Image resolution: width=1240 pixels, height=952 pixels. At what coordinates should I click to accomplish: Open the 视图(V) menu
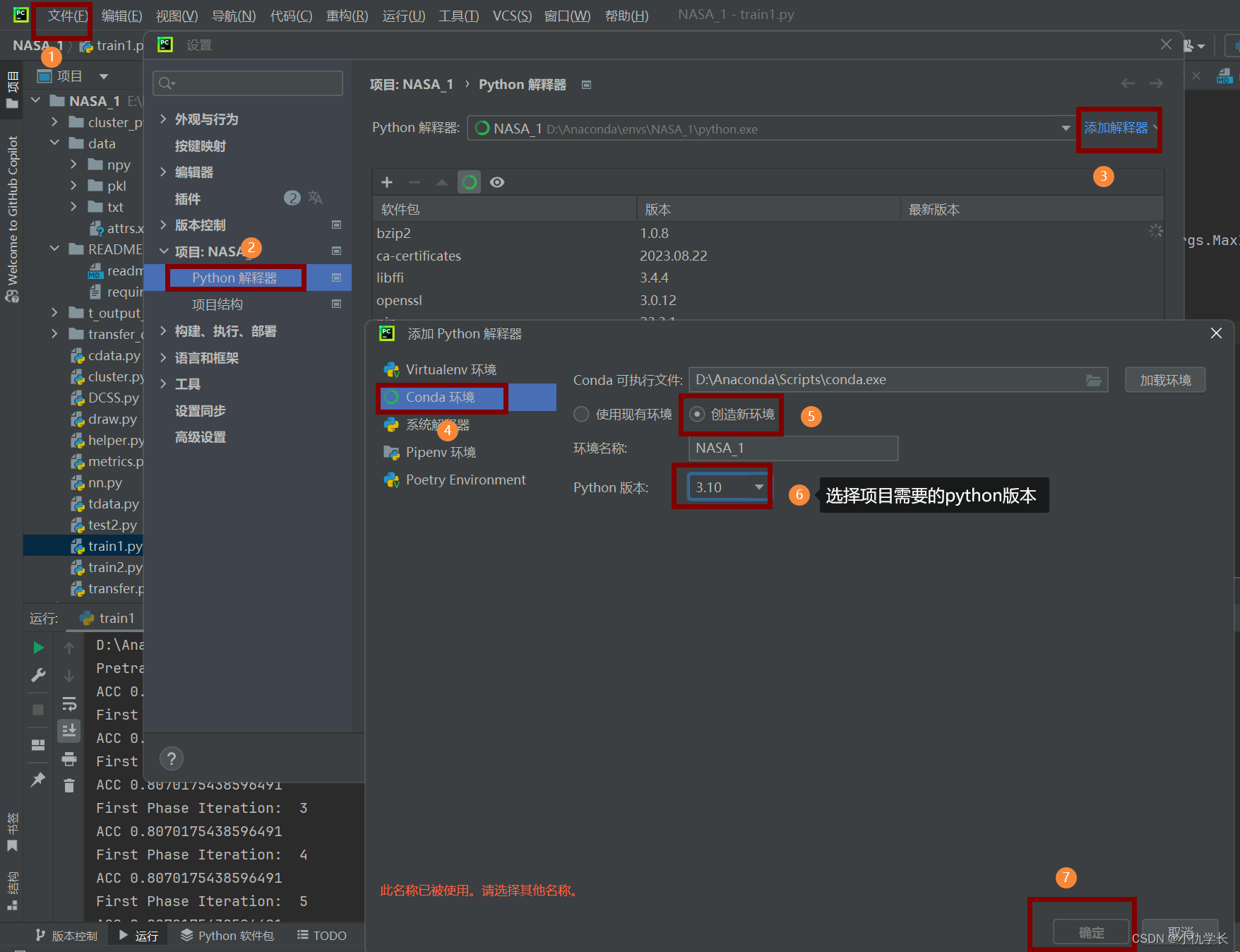(177, 16)
